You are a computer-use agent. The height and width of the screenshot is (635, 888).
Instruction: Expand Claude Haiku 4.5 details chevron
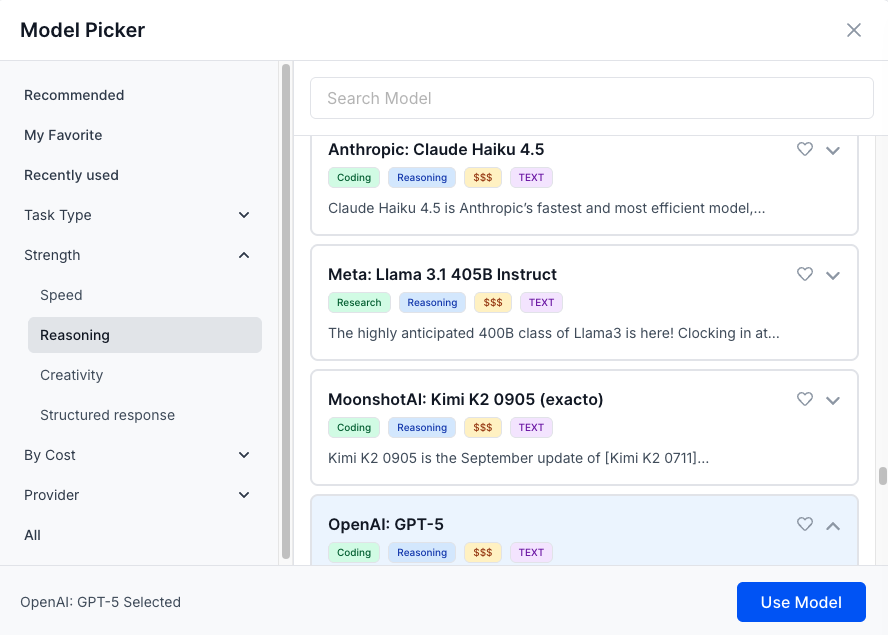(832, 151)
